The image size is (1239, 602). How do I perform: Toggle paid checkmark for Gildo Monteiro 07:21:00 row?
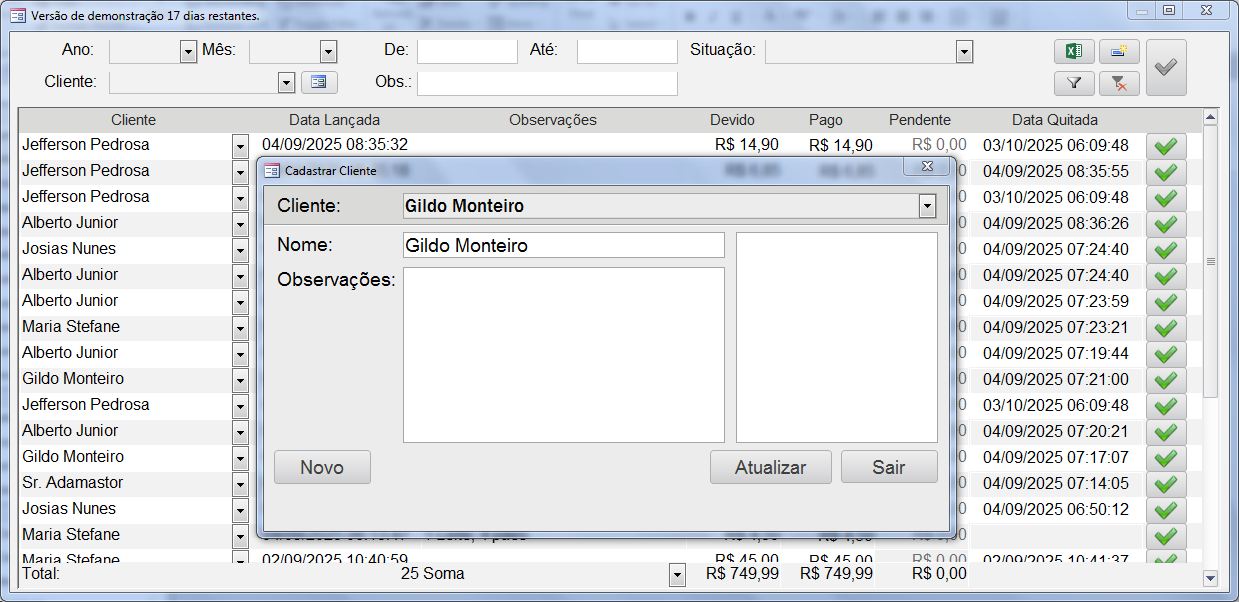point(1165,380)
